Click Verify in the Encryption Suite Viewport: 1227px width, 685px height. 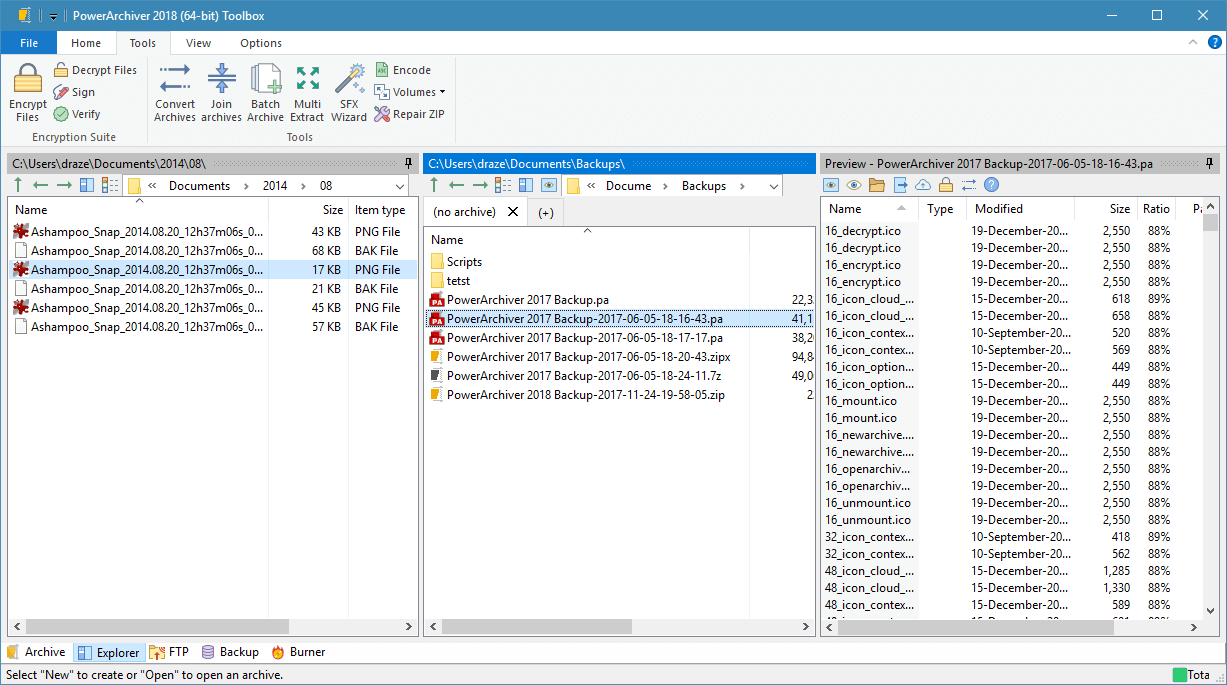[x=77, y=114]
